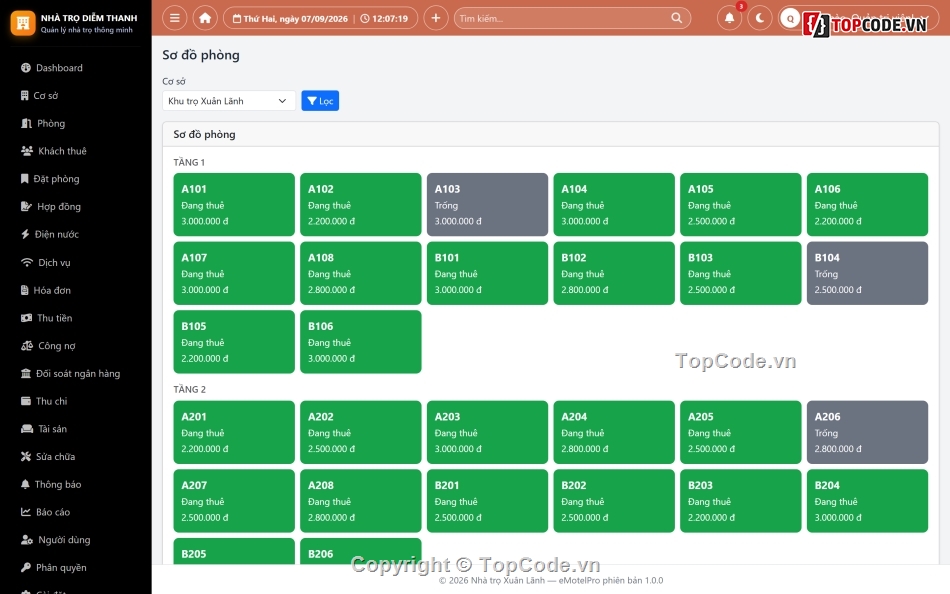The width and height of the screenshot is (950, 594).
Task: Click the Báo cáo chart icon
Action: coord(25,512)
